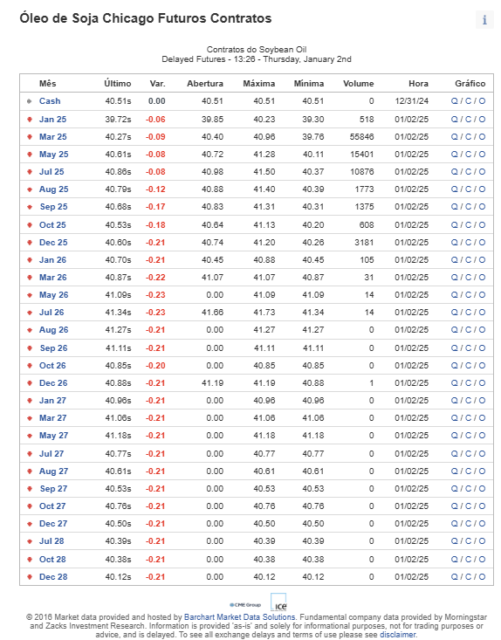Open the Dec 25 contract link
Image resolution: width=501 pixels, height=640 pixels.
pyautogui.click(x=53, y=242)
